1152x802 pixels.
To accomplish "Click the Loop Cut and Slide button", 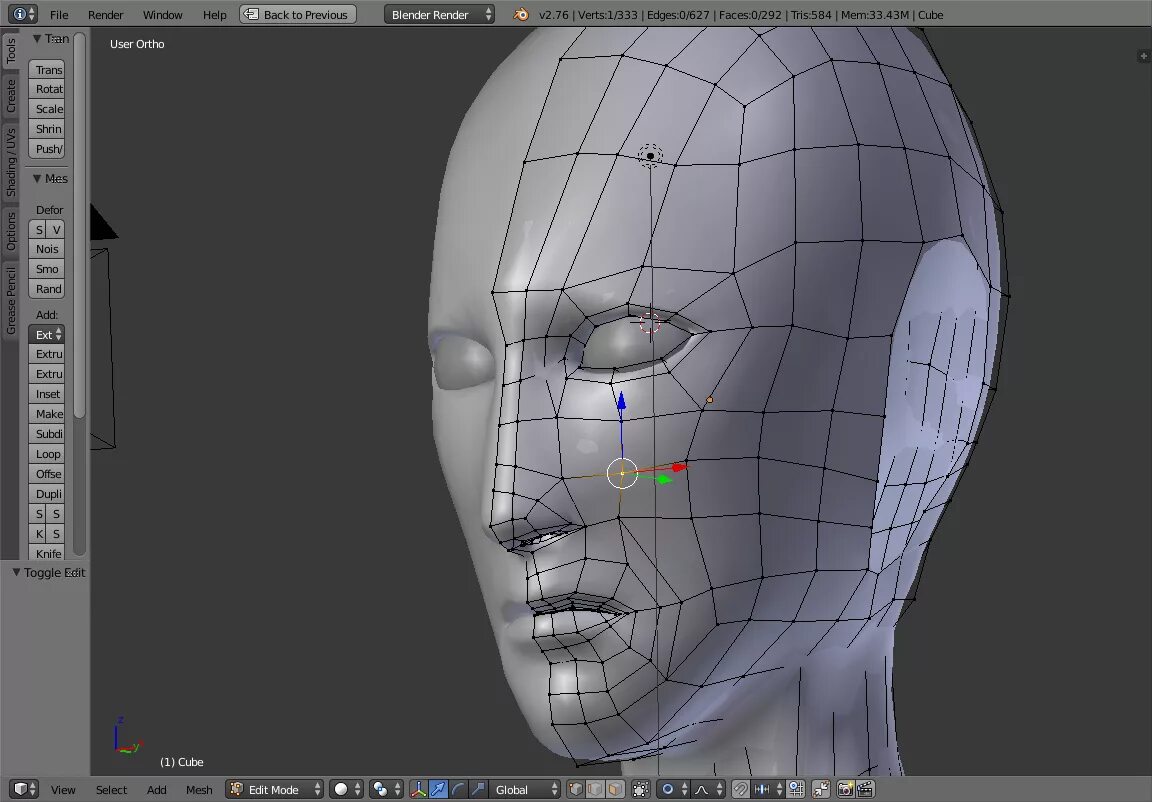I will click(47, 455).
